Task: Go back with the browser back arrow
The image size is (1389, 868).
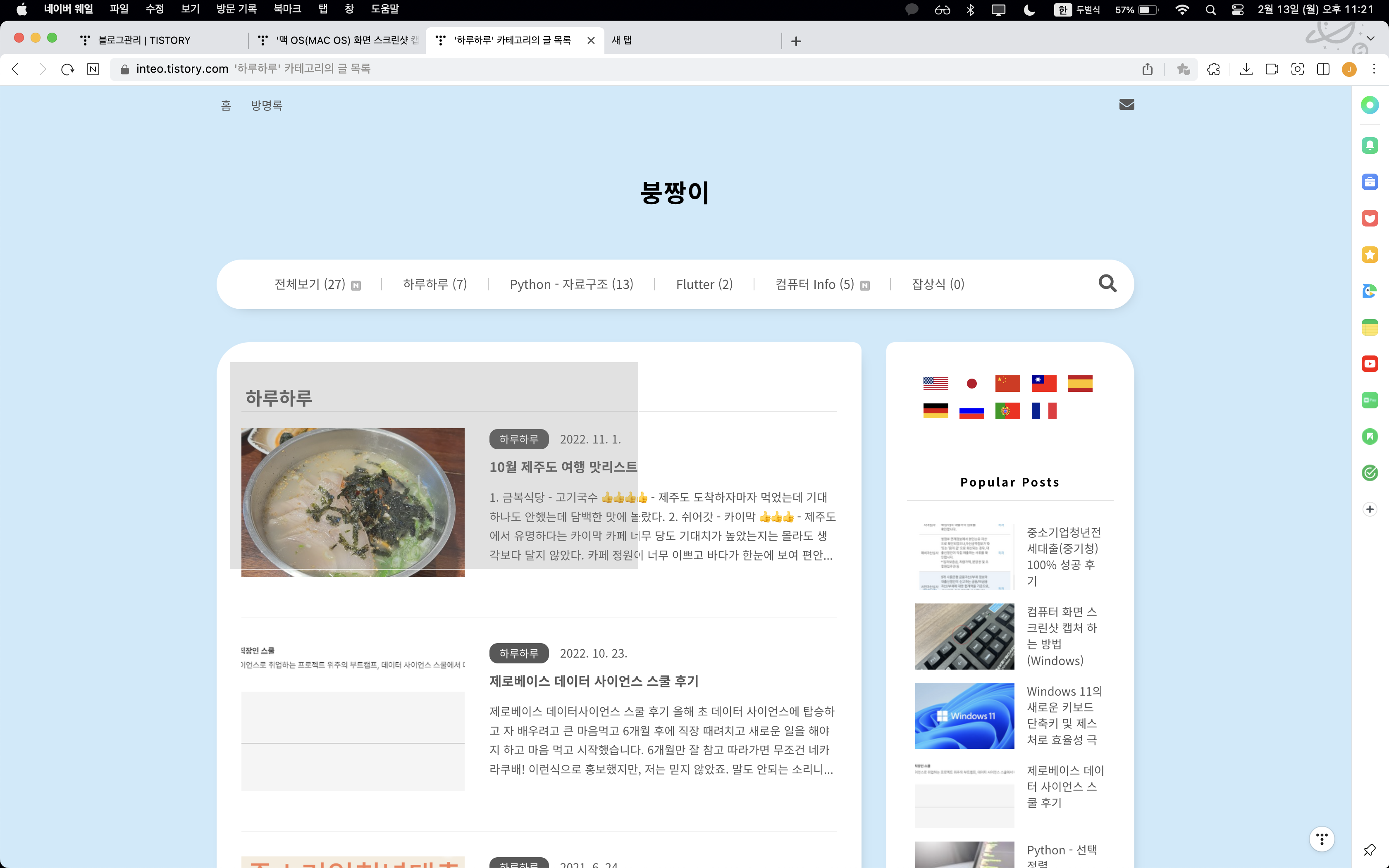Action: [x=16, y=69]
